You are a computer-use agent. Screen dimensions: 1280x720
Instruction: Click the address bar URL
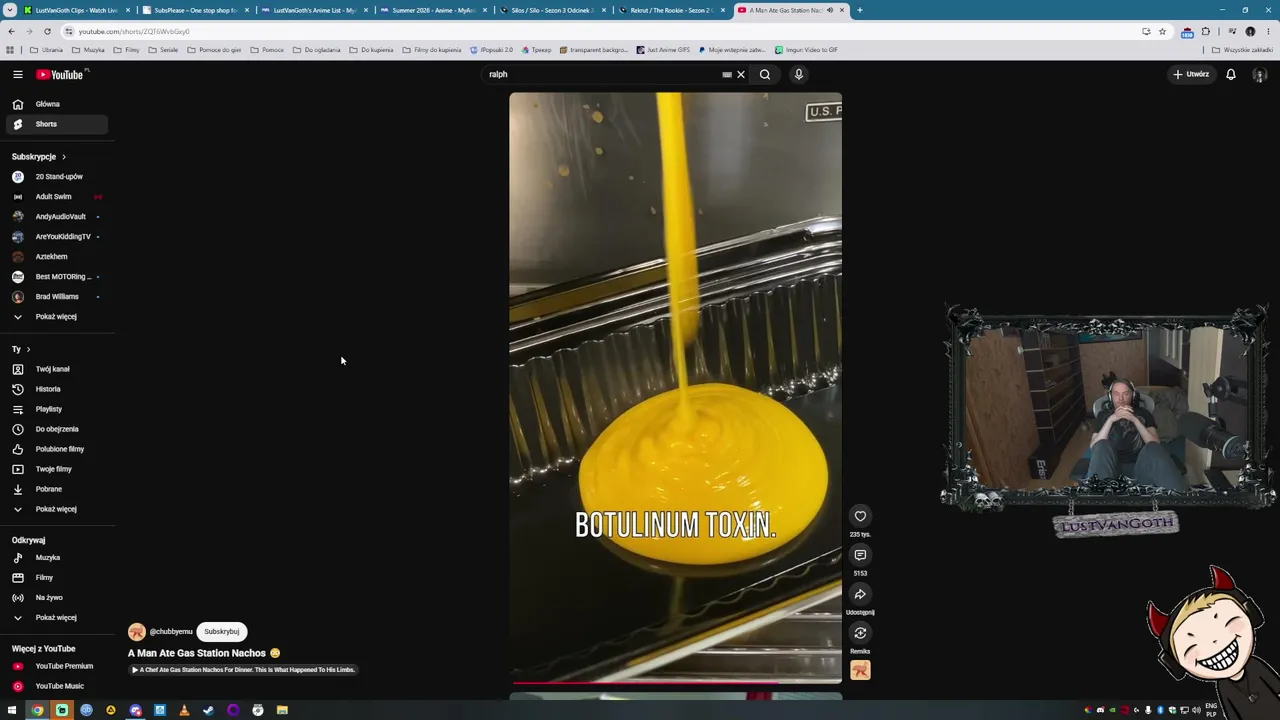(x=134, y=31)
